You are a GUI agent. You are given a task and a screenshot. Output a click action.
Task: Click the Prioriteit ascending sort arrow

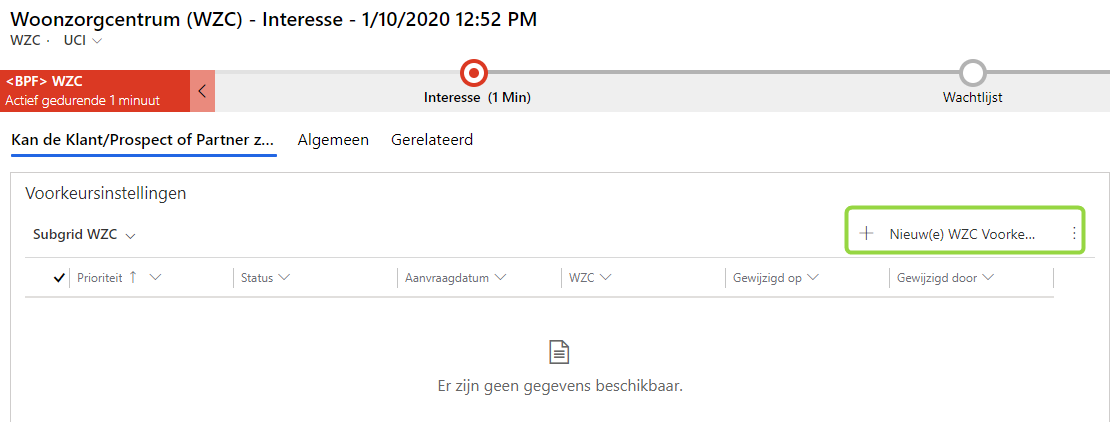coord(132,277)
